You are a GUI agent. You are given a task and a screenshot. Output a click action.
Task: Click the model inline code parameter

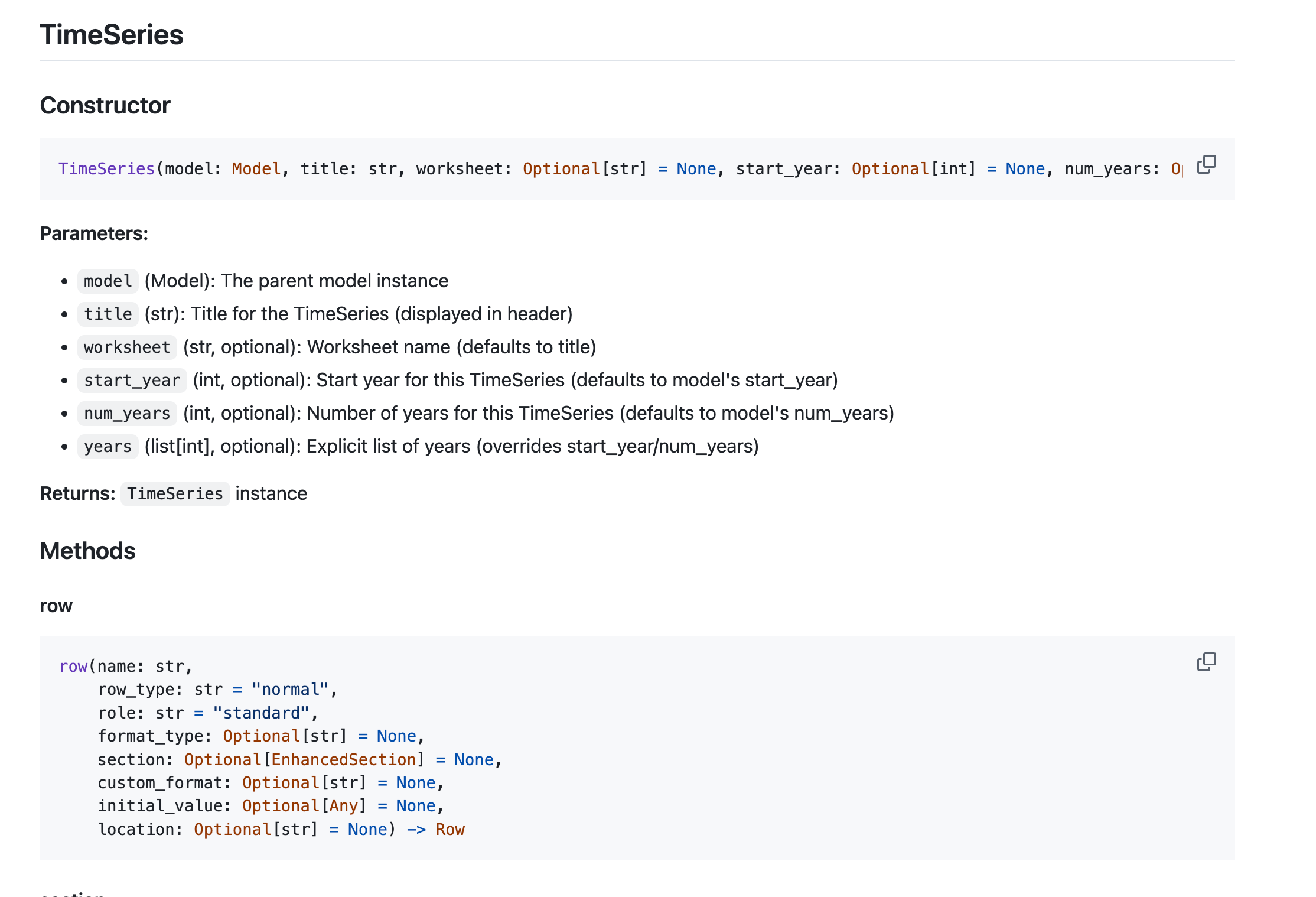point(108,281)
